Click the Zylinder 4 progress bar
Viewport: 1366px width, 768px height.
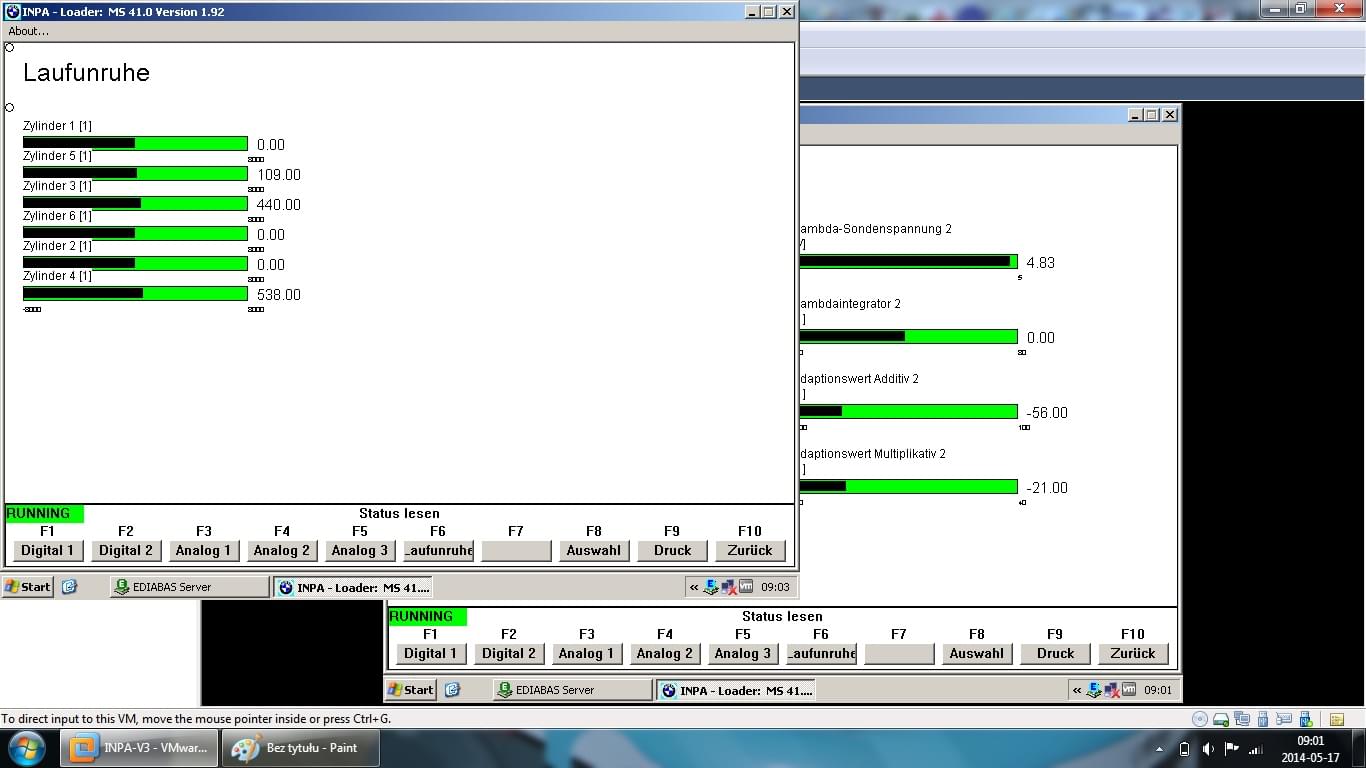pos(135,293)
